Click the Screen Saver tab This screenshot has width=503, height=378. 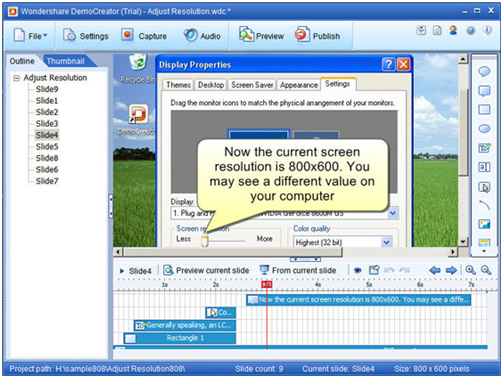252,85
